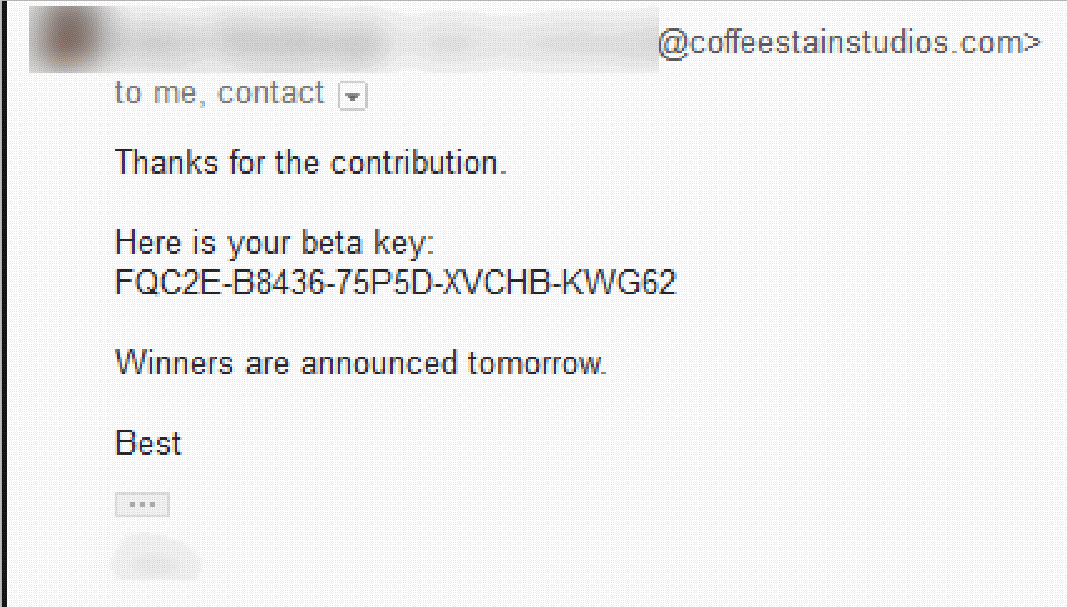Viewport: 1067px width, 607px height.
Task: Expand recipient details with the small arrow
Action: pos(352,96)
